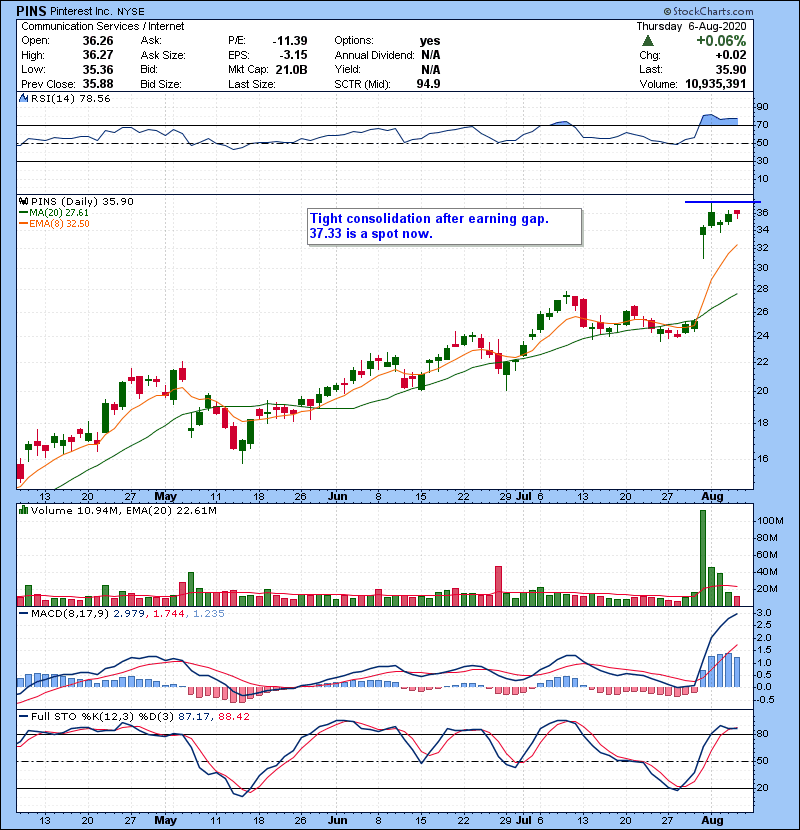This screenshot has height=830, width=800.
Task: Click the Pinterest Inc. company name
Action: pos(81,11)
